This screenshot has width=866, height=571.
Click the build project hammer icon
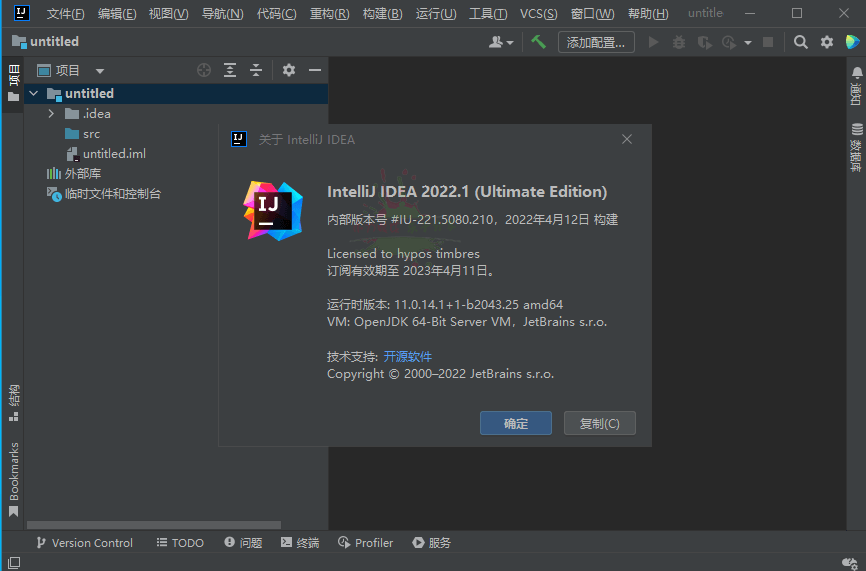click(538, 42)
